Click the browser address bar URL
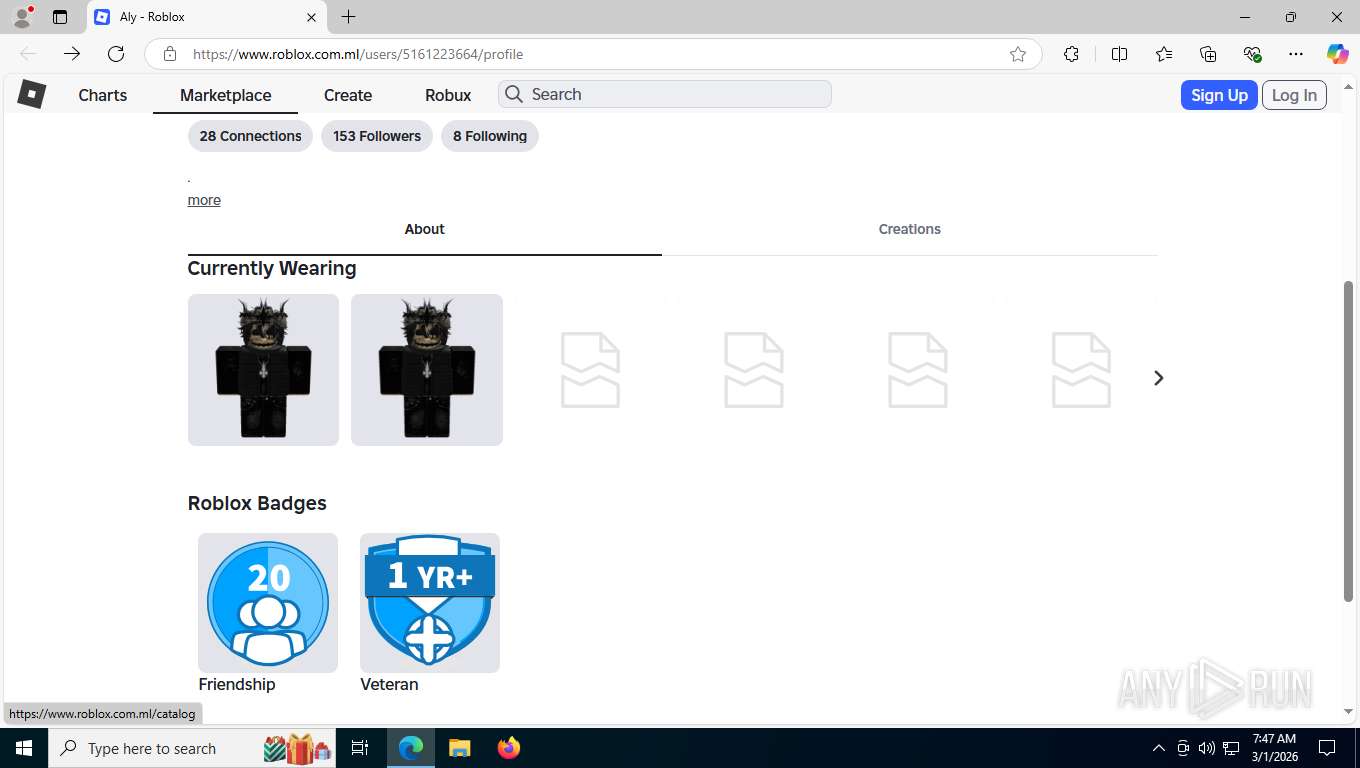 358,54
